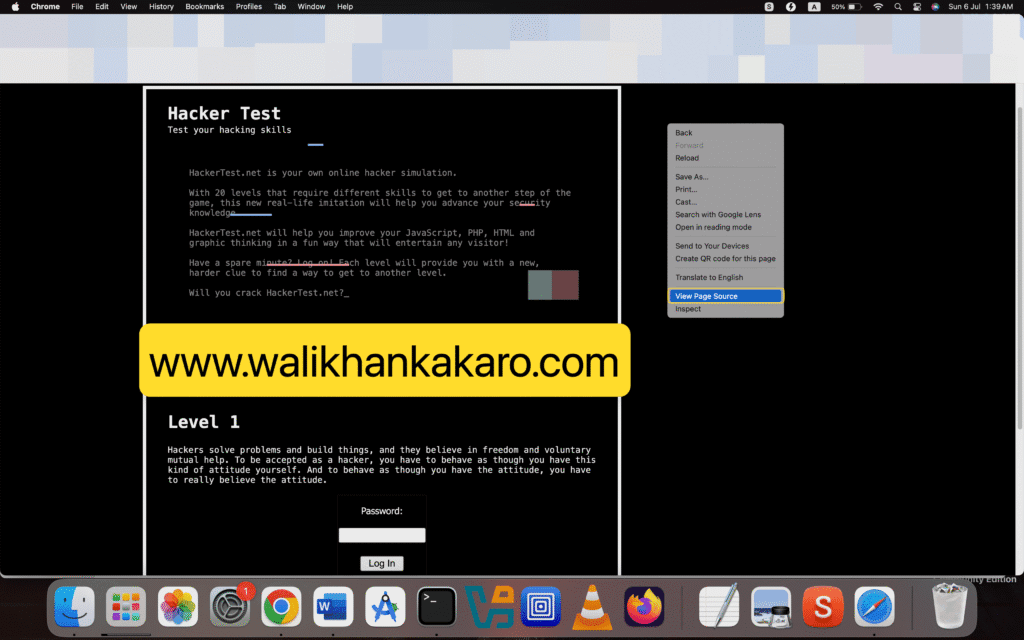Launch Safari from the Dock
This screenshot has height=640, width=1024.
[874, 606]
